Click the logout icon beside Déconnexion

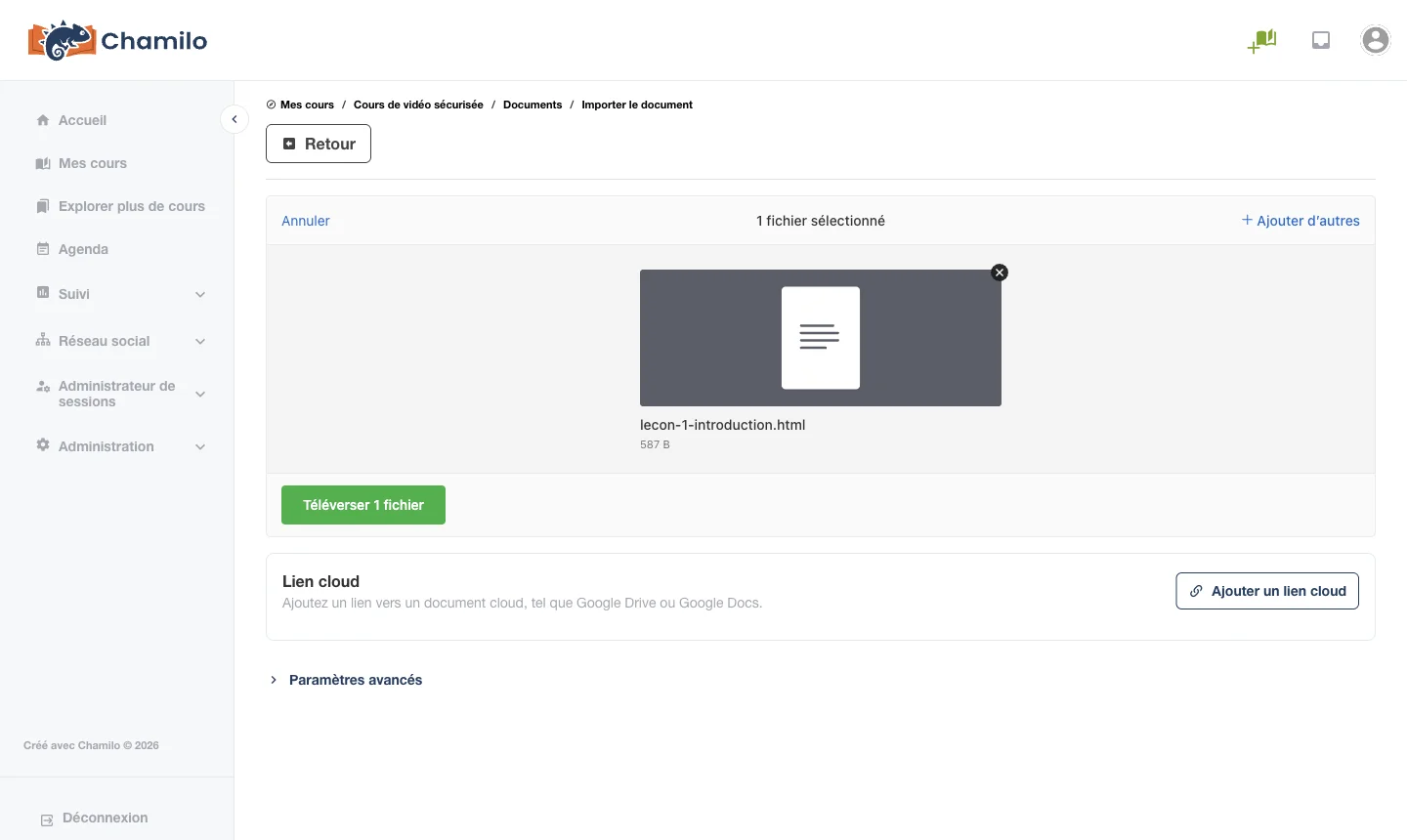[47, 819]
